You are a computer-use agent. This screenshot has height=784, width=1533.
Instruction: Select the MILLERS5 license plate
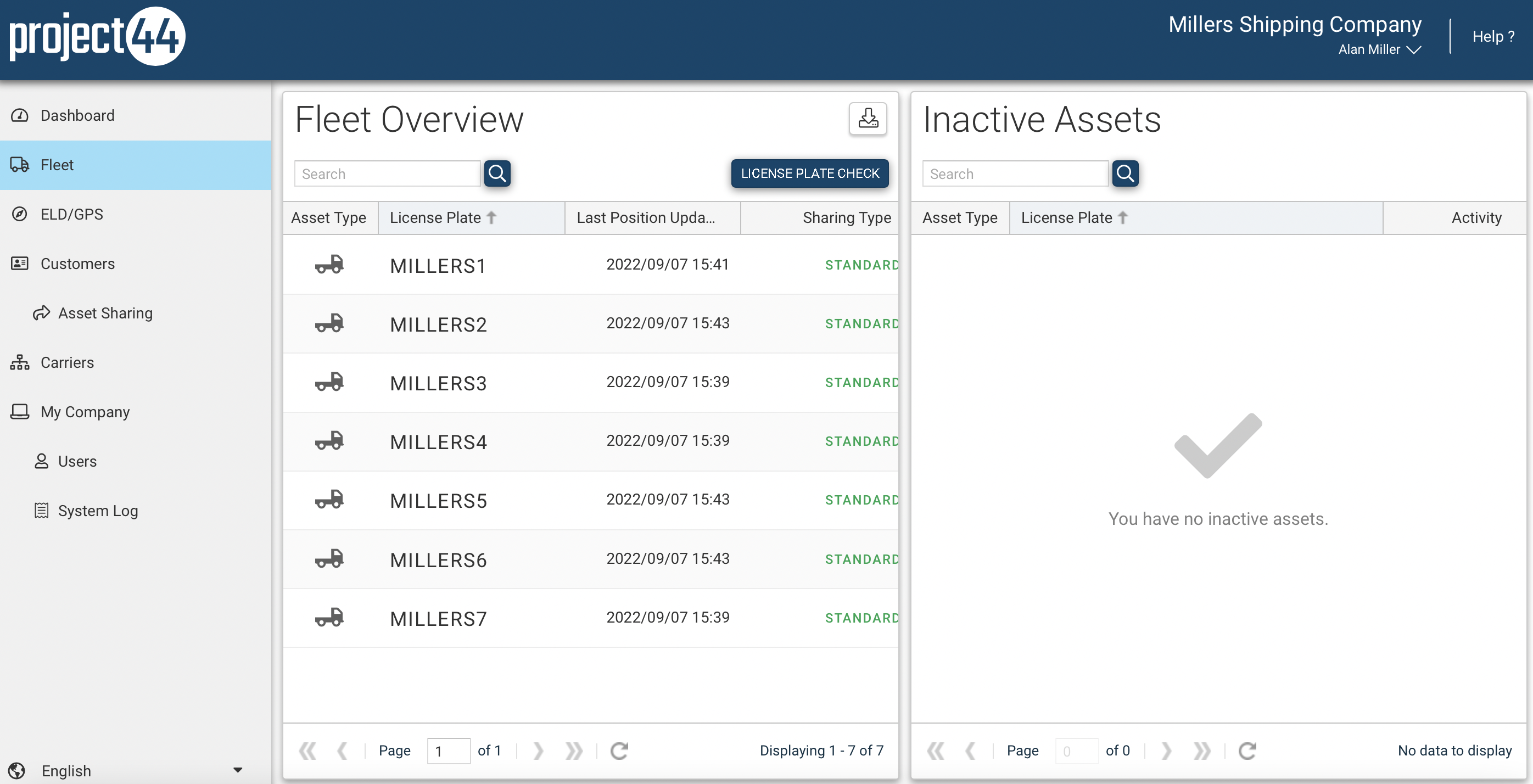438,501
